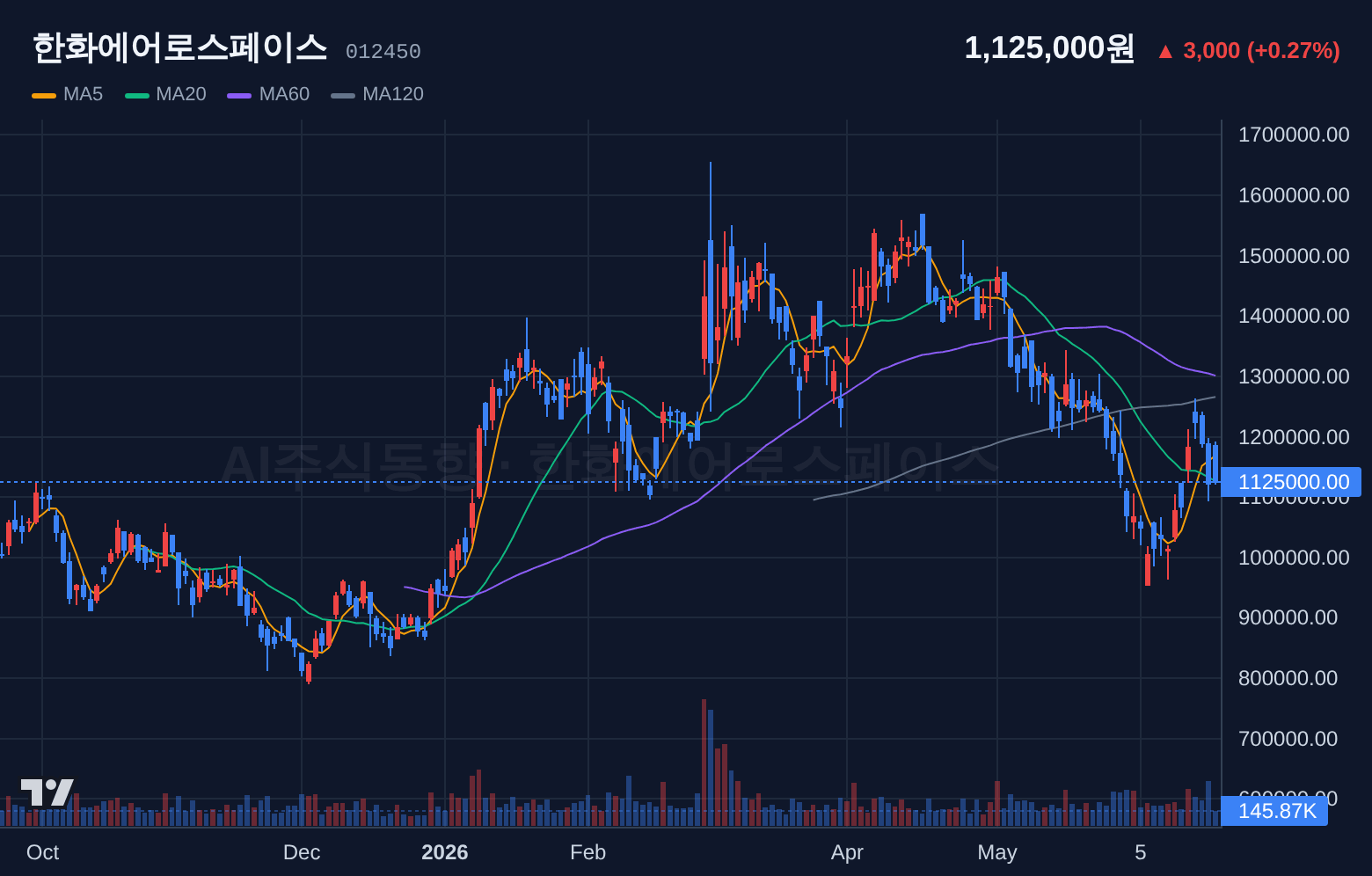
Task: Click the 1300000.00 price axis label
Action: [x=1294, y=376]
